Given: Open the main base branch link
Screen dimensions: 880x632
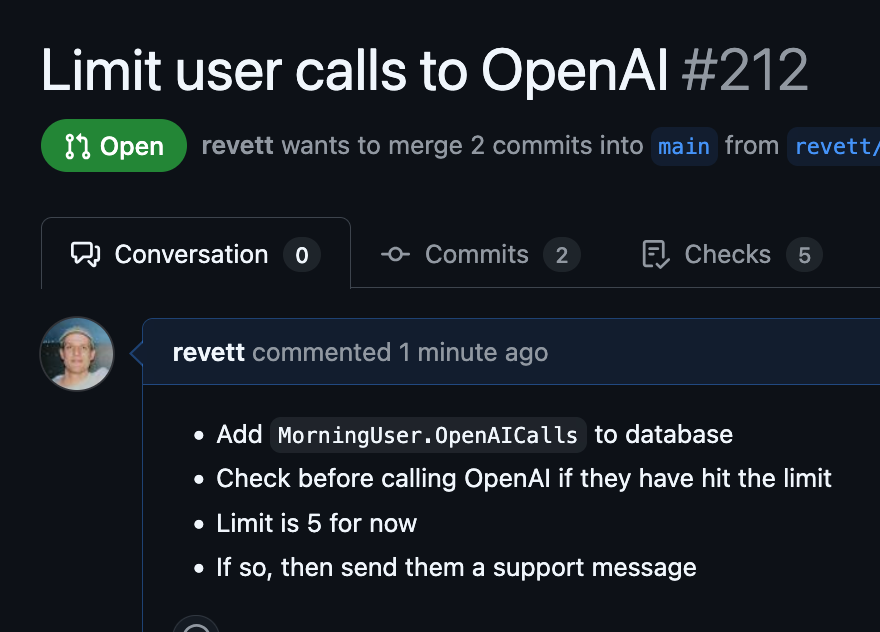Looking at the screenshot, I should coord(684,146).
